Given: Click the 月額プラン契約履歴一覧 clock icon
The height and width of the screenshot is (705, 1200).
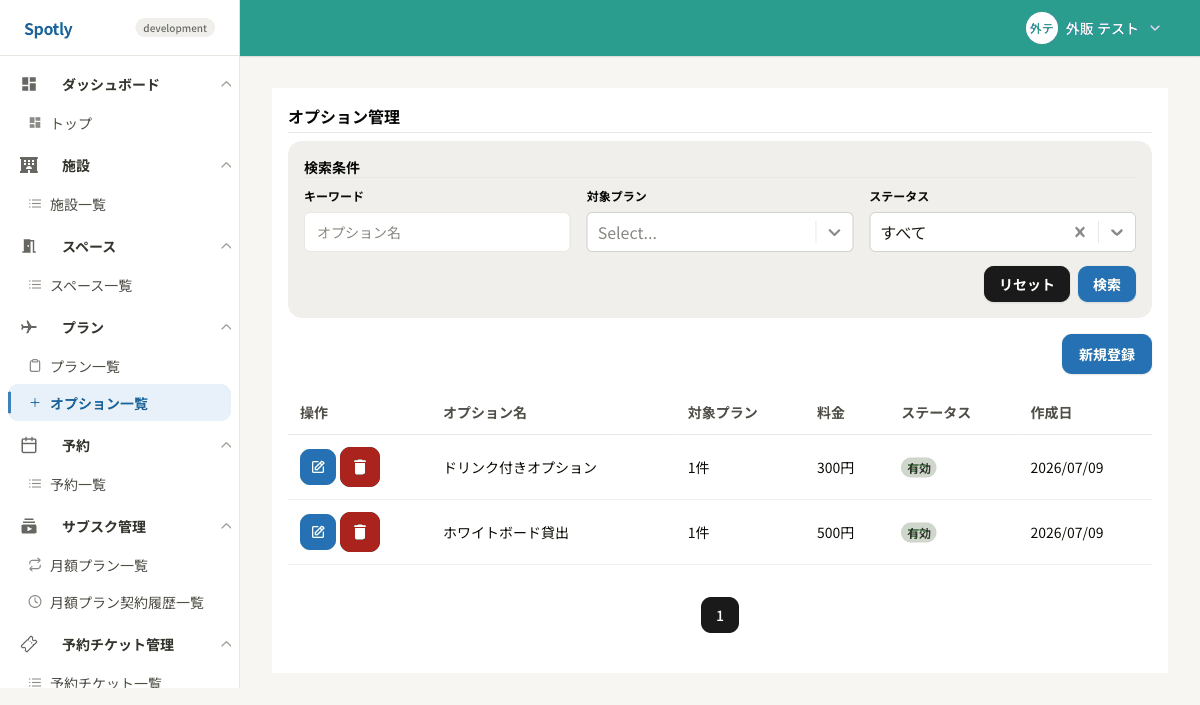Looking at the screenshot, I should 35,602.
